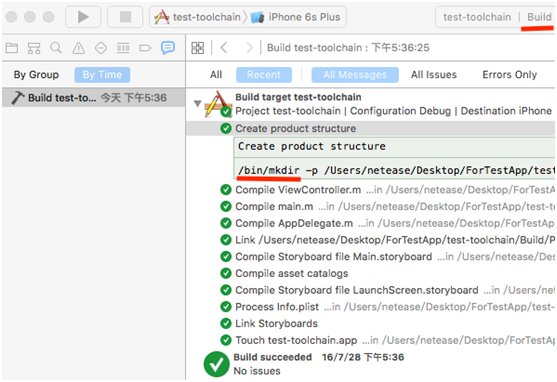Switch report list to By Time
Image resolution: width=557 pixels, height=382 pixels.
click(x=102, y=75)
